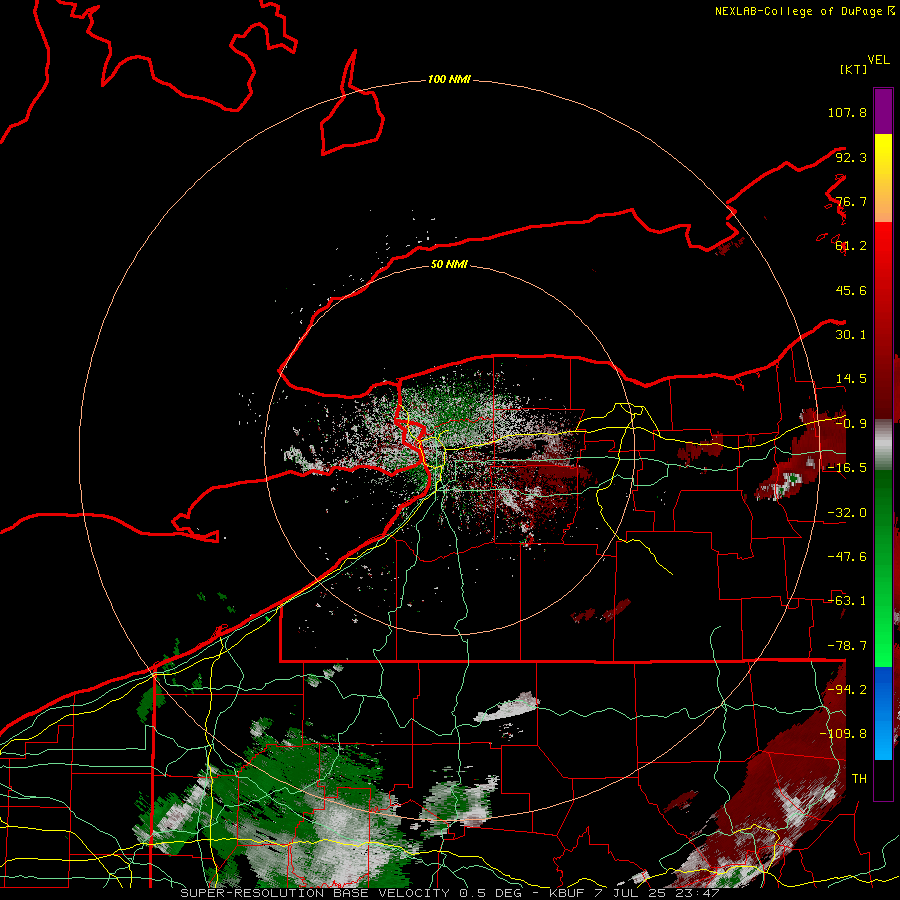Click the -109.8 value on velocity scale
The image size is (900, 900).
[x=844, y=734]
